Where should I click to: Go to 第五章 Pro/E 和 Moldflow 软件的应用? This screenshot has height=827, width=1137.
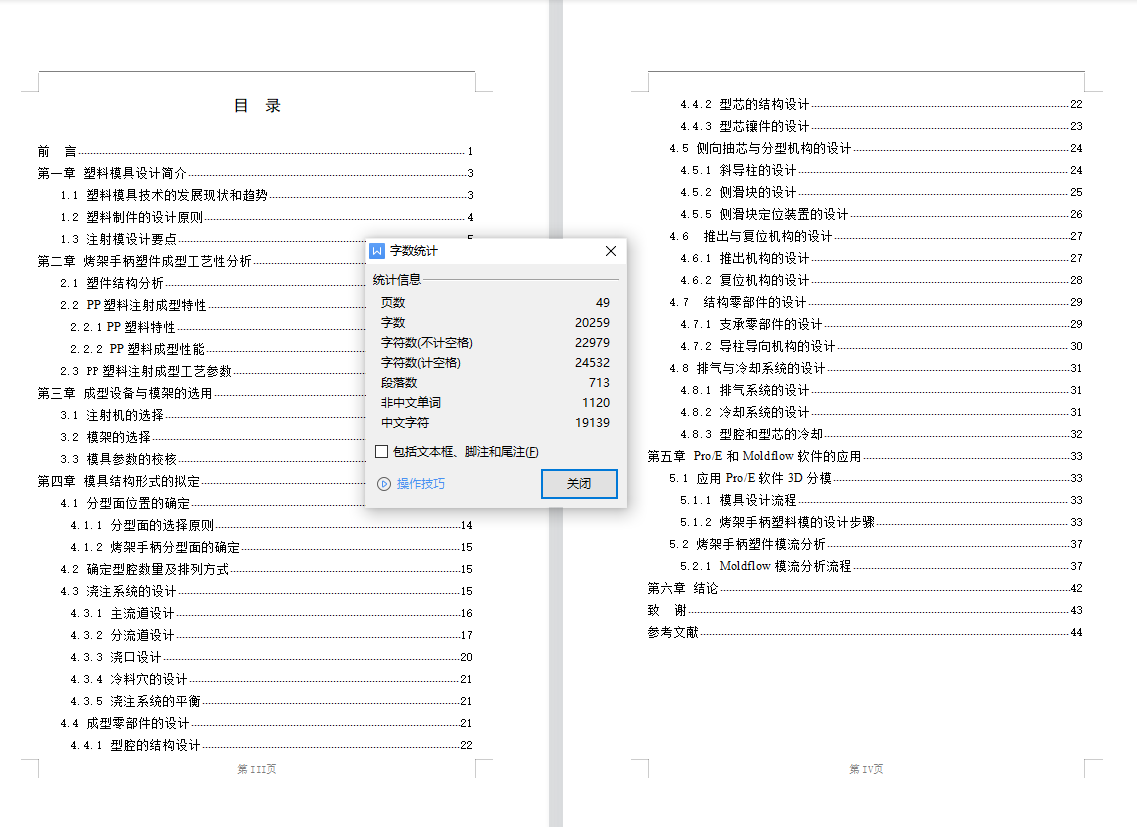754,456
